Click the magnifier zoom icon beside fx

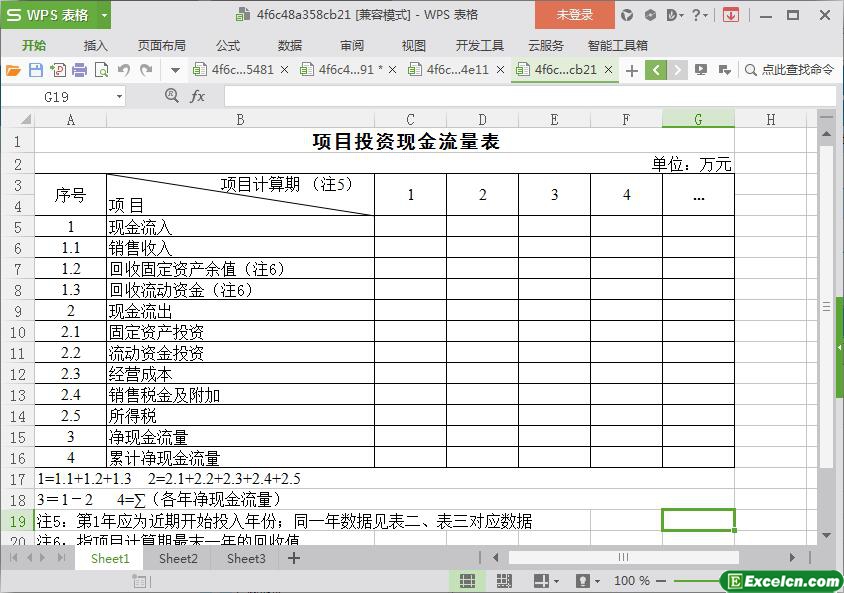171,96
